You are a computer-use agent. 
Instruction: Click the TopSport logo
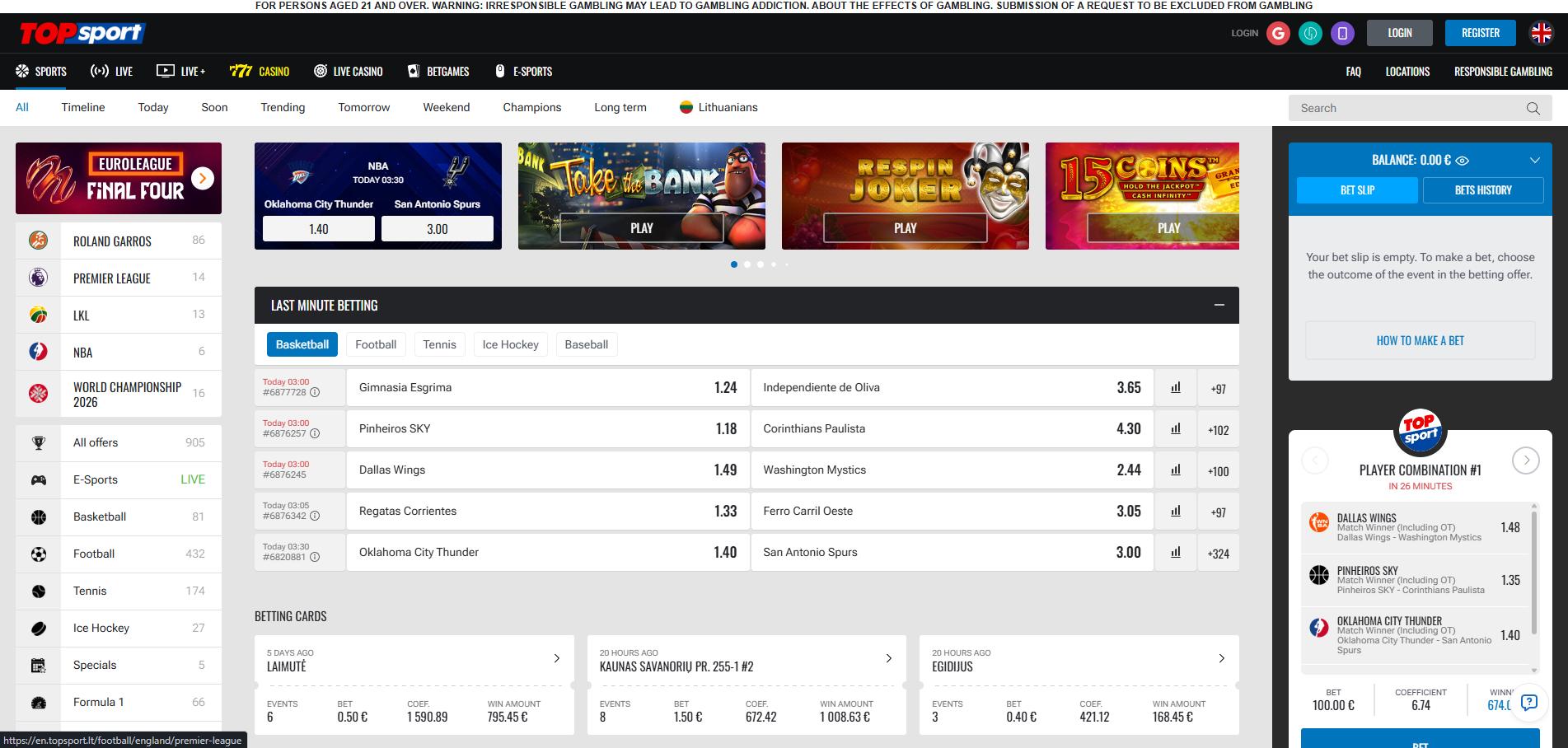(82, 33)
